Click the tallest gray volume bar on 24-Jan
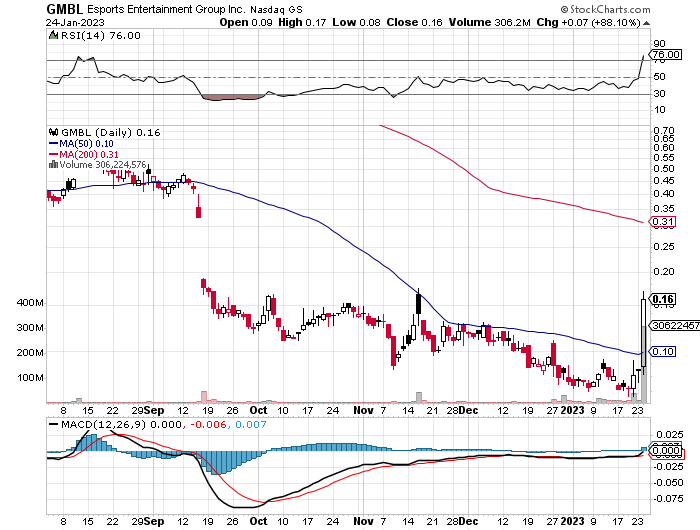 click(643, 364)
